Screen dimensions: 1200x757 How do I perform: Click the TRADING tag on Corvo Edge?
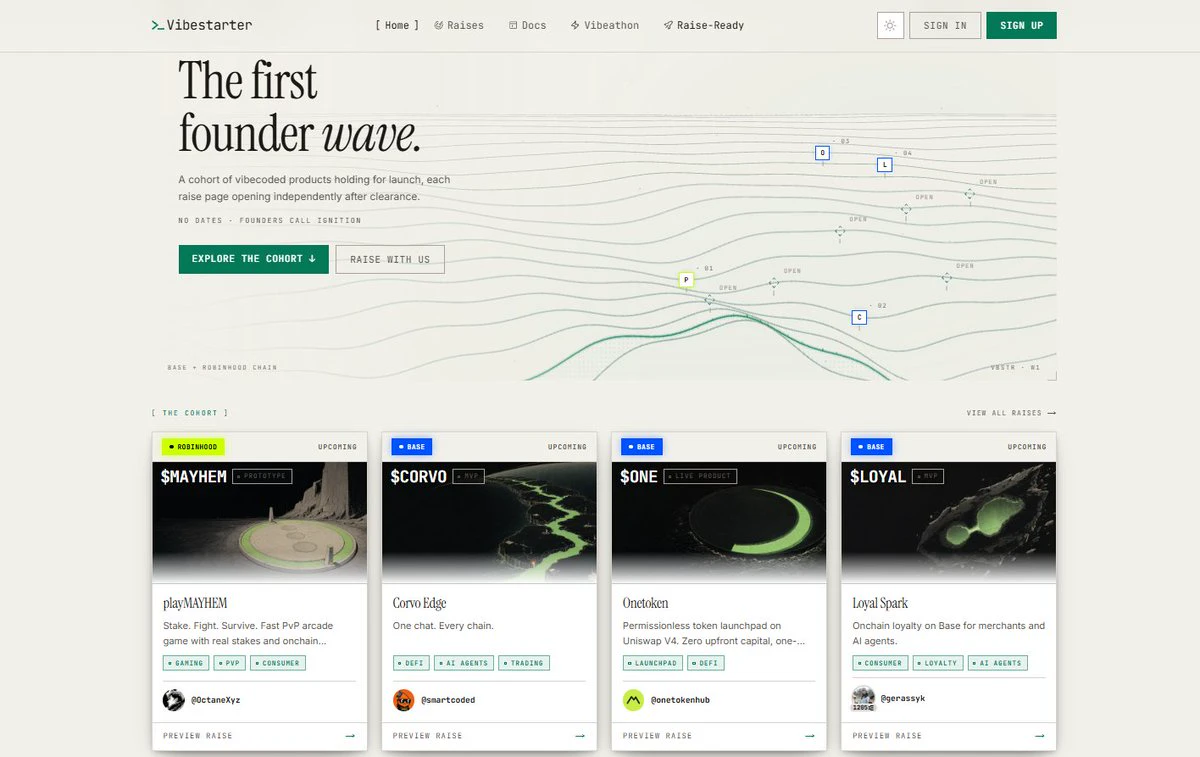[x=524, y=663]
